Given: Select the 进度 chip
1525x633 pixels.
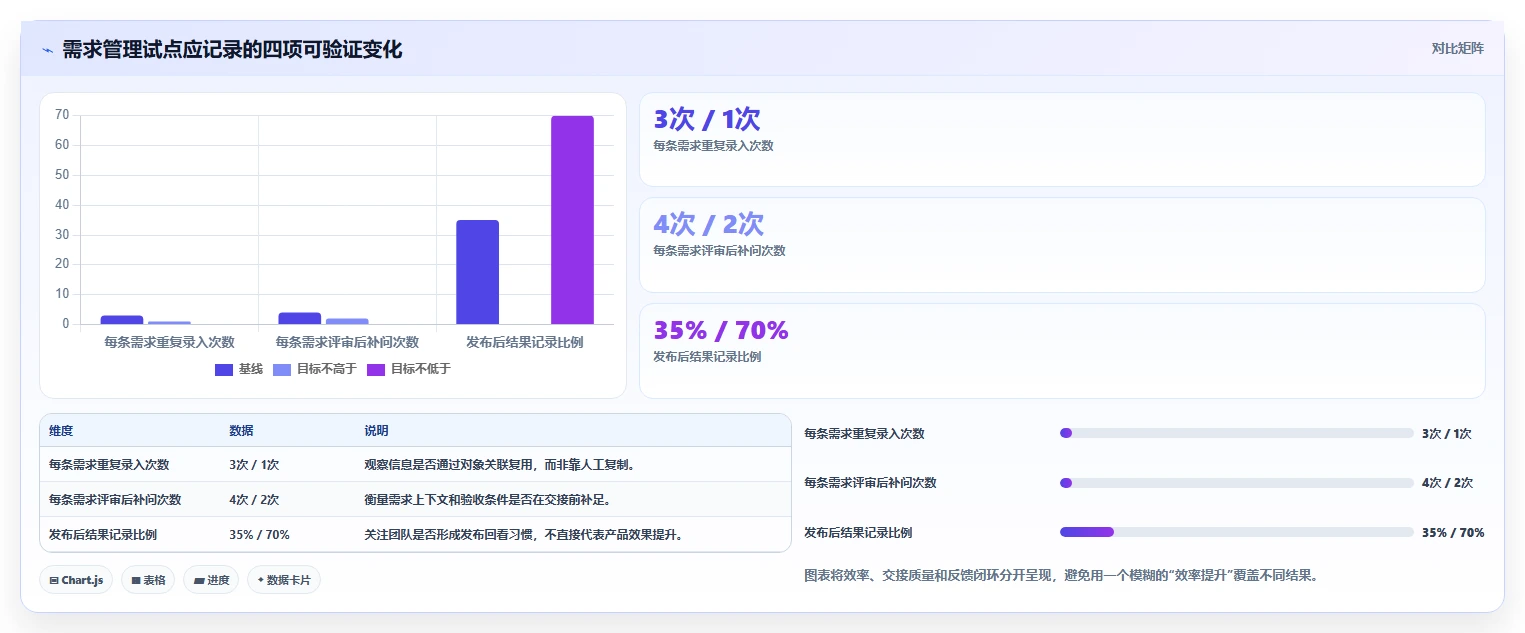Looking at the screenshot, I should (x=211, y=580).
